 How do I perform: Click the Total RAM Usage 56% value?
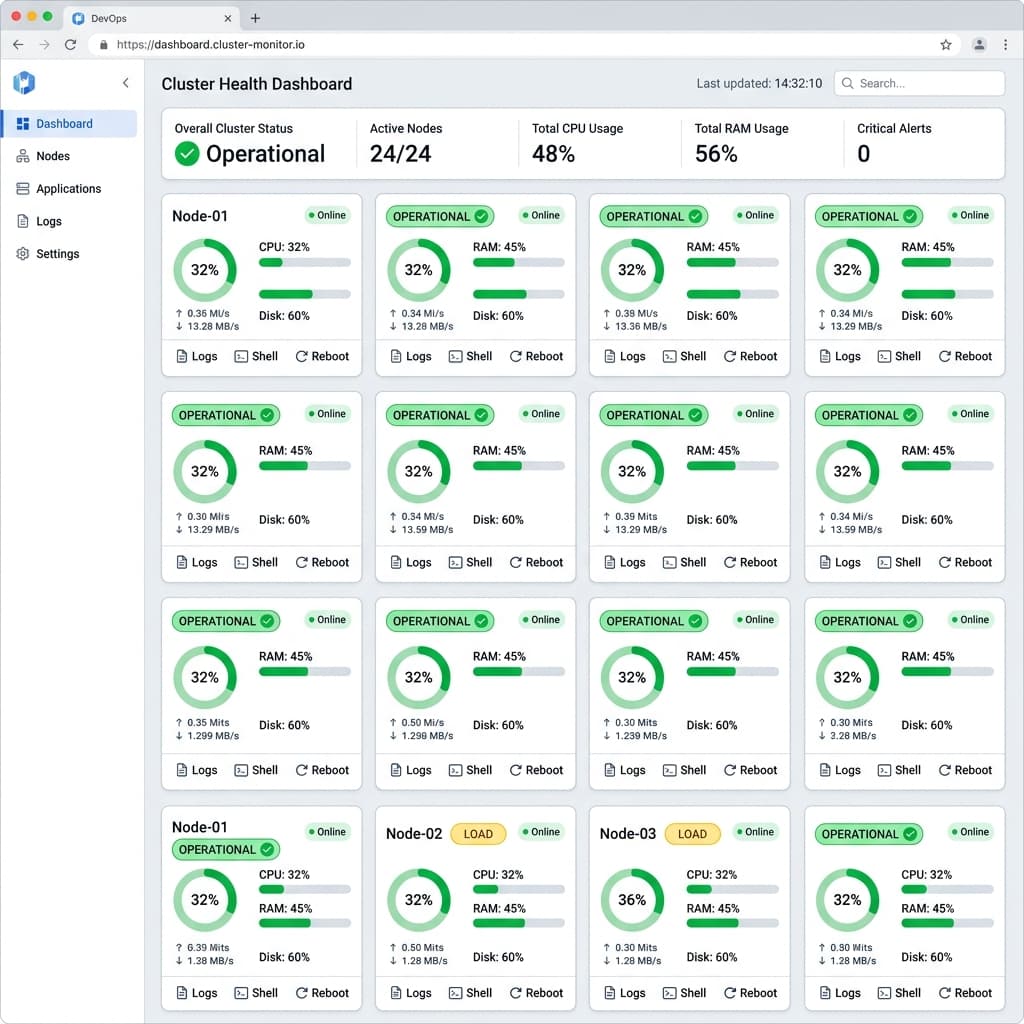(716, 154)
